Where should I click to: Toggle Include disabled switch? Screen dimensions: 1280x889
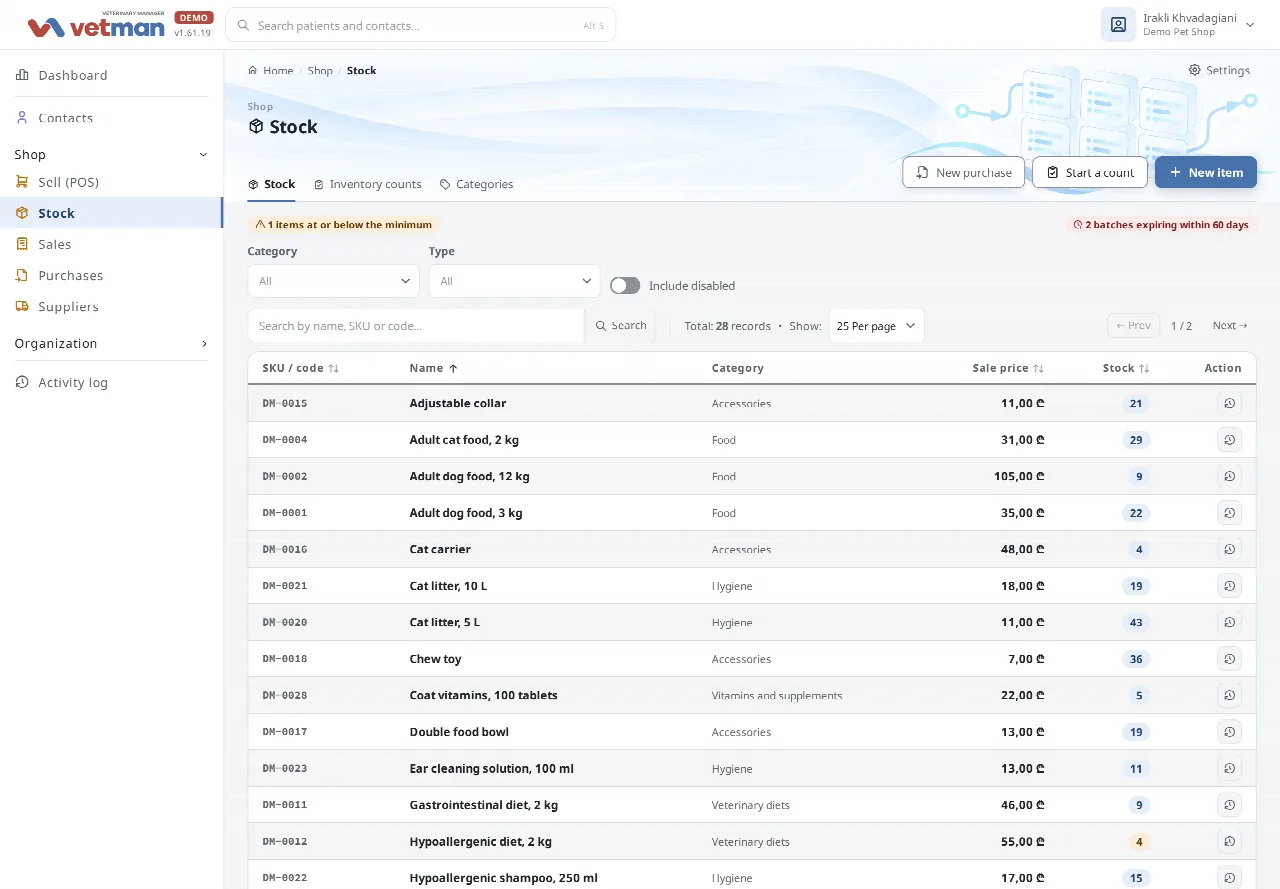pos(625,285)
